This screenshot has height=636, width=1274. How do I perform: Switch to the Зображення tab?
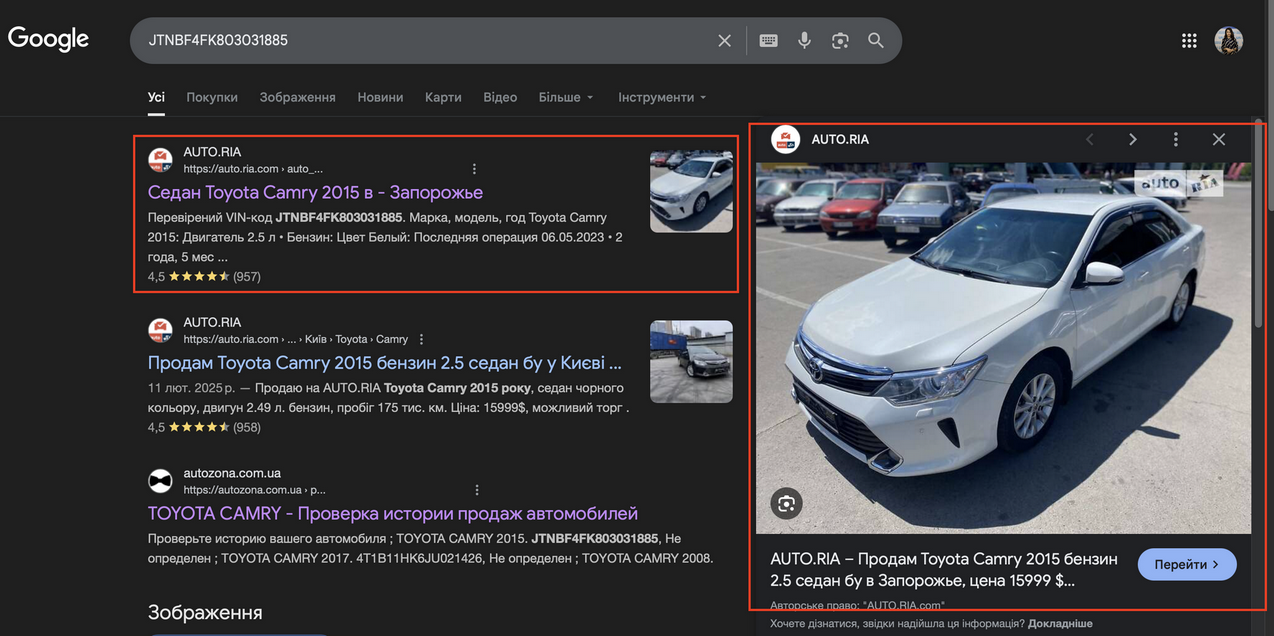(298, 97)
